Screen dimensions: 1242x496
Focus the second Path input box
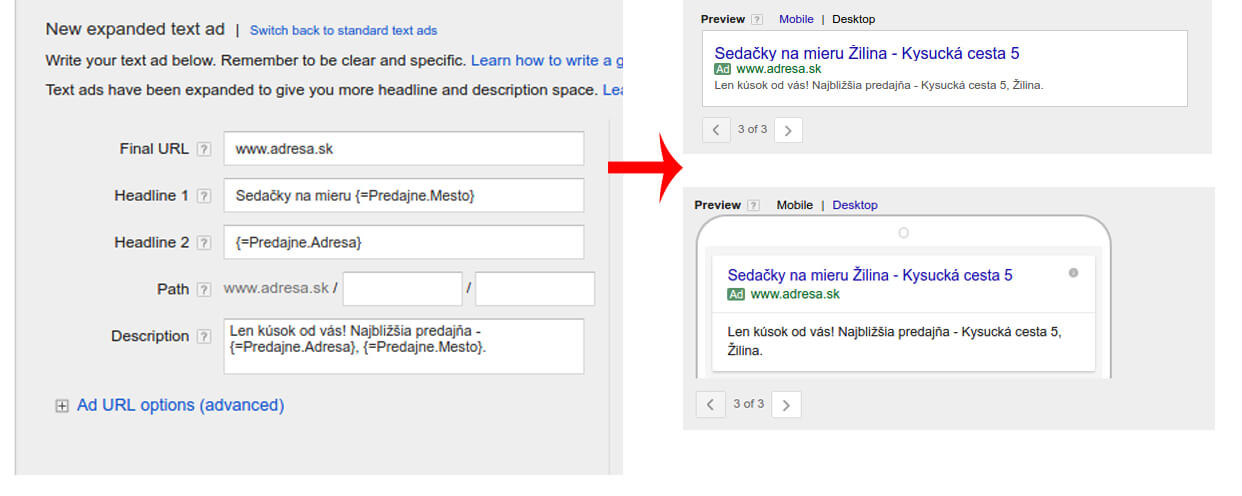[x=535, y=288]
